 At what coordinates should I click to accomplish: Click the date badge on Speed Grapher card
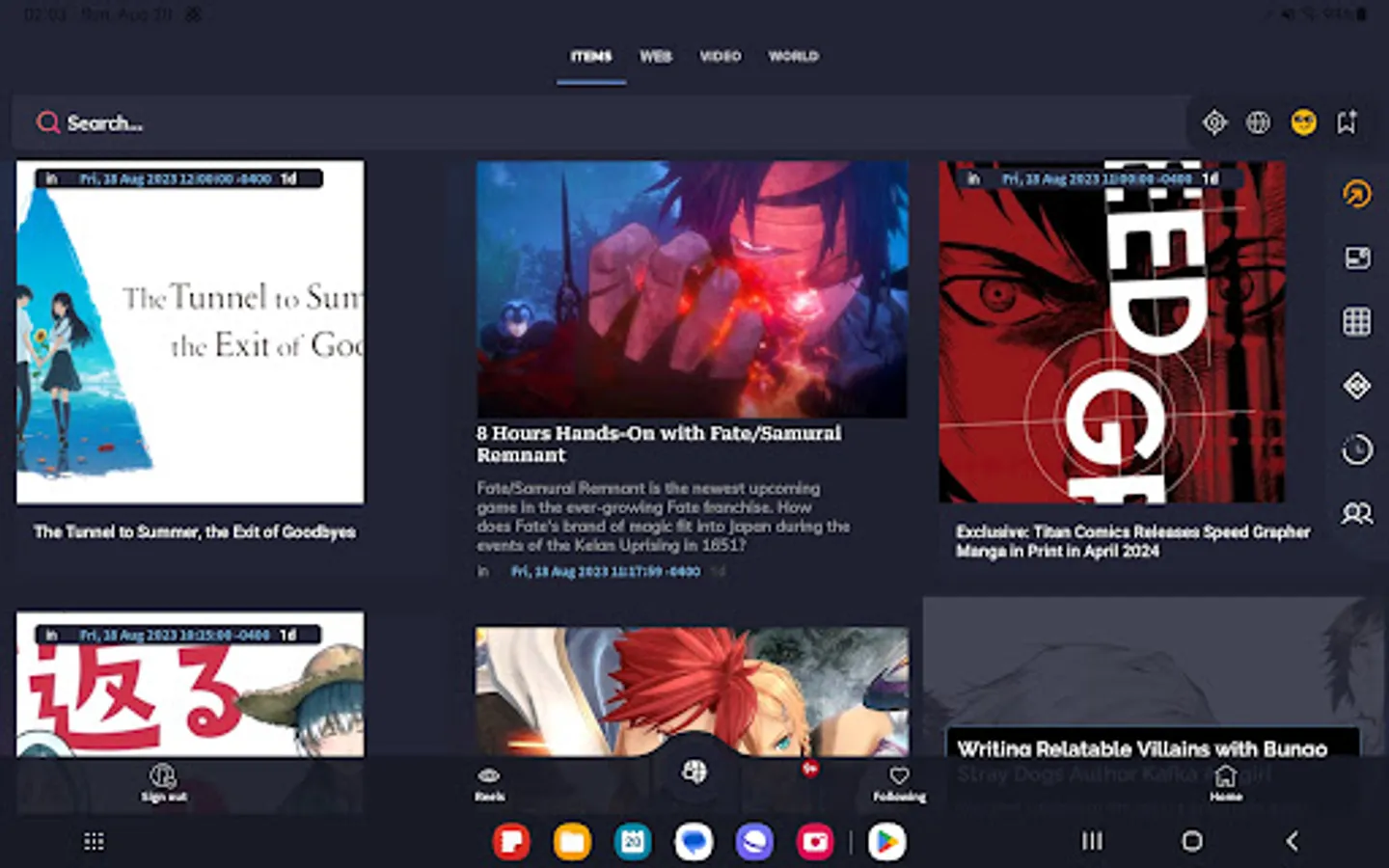coord(1102,178)
